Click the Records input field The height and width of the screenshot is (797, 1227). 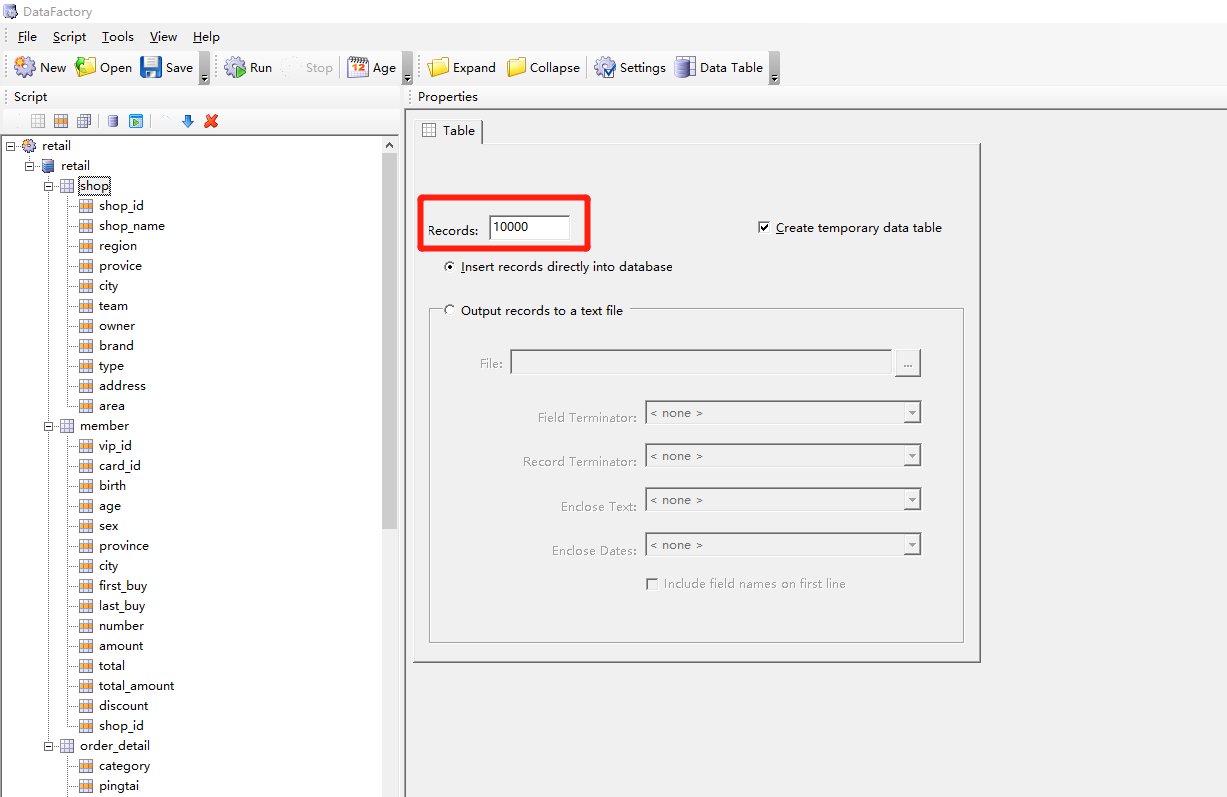point(530,228)
